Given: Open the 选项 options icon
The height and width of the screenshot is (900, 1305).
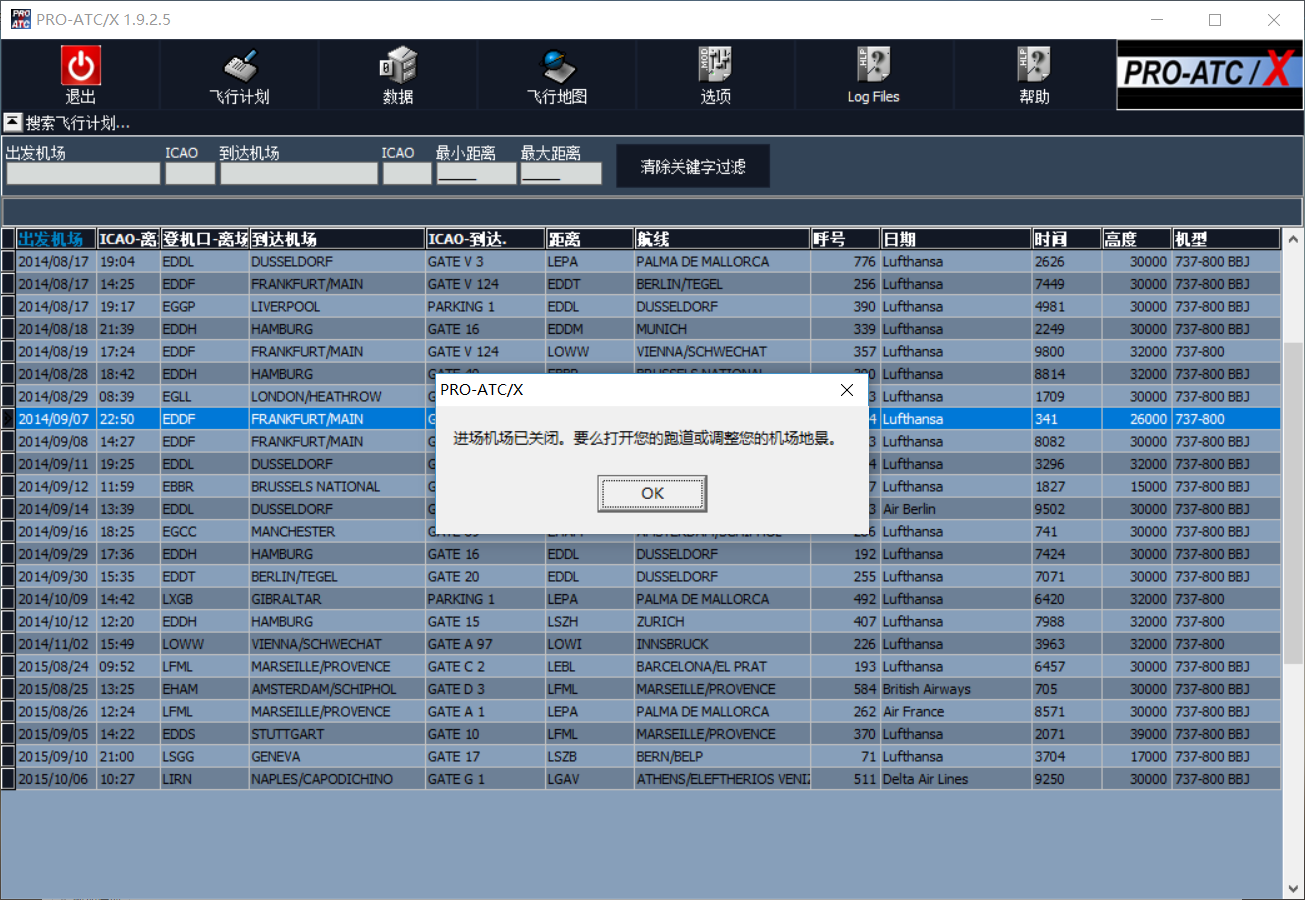Looking at the screenshot, I should pos(715,66).
